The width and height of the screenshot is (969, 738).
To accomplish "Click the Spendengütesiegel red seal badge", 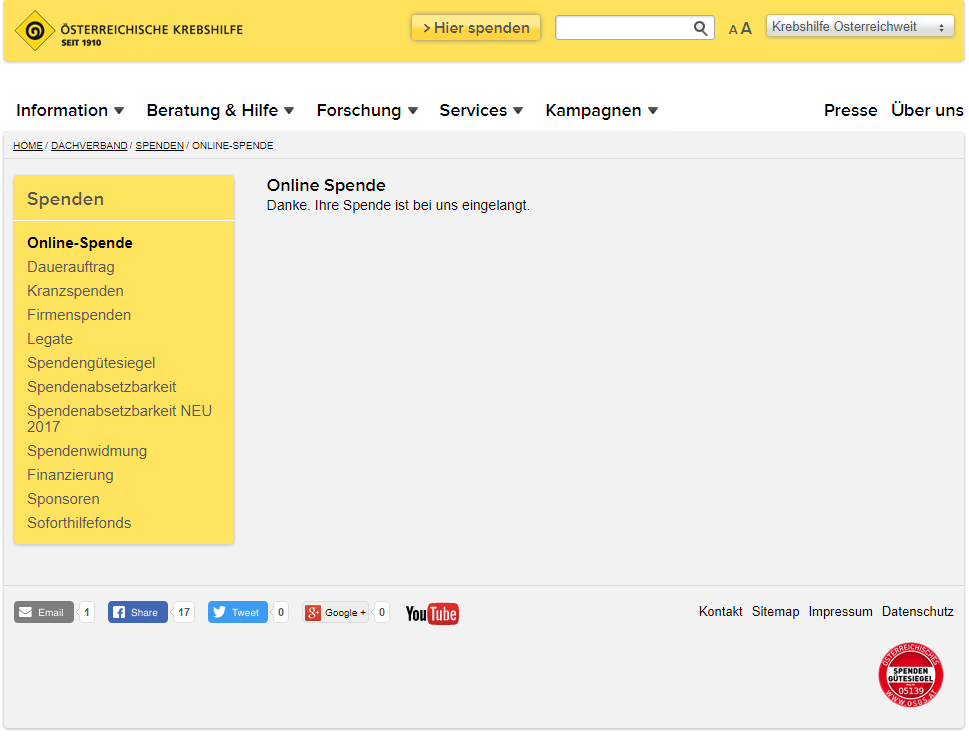I will click(x=910, y=674).
